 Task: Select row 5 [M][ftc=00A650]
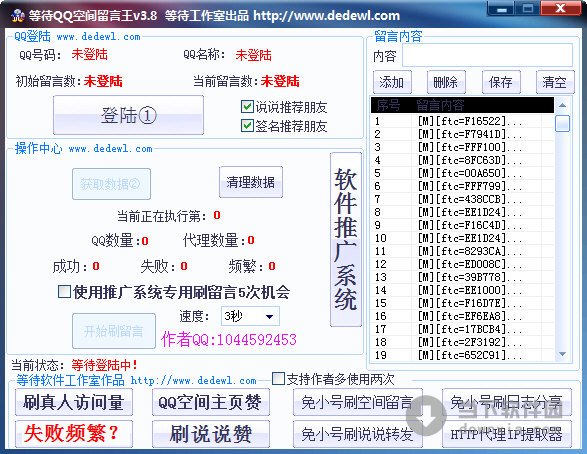click(463, 173)
